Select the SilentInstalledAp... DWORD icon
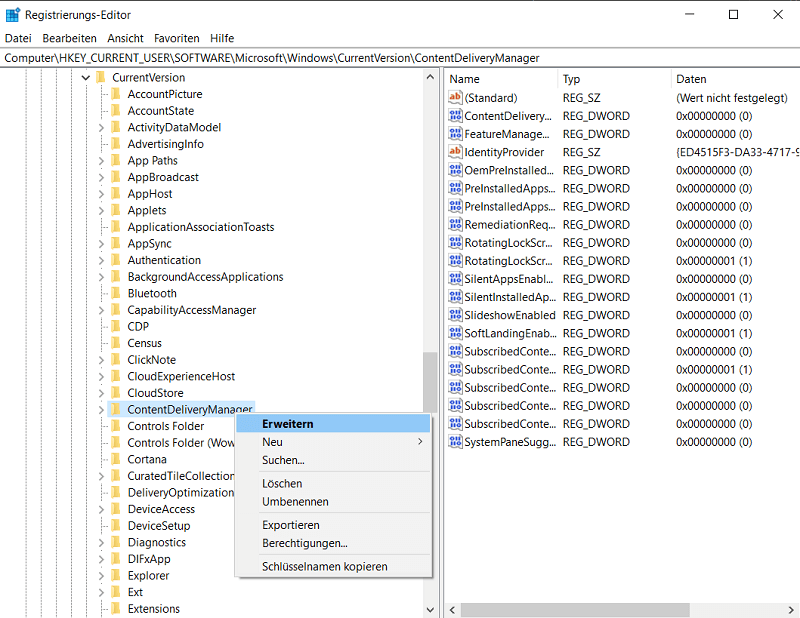The image size is (800, 618). pyautogui.click(x=455, y=297)
